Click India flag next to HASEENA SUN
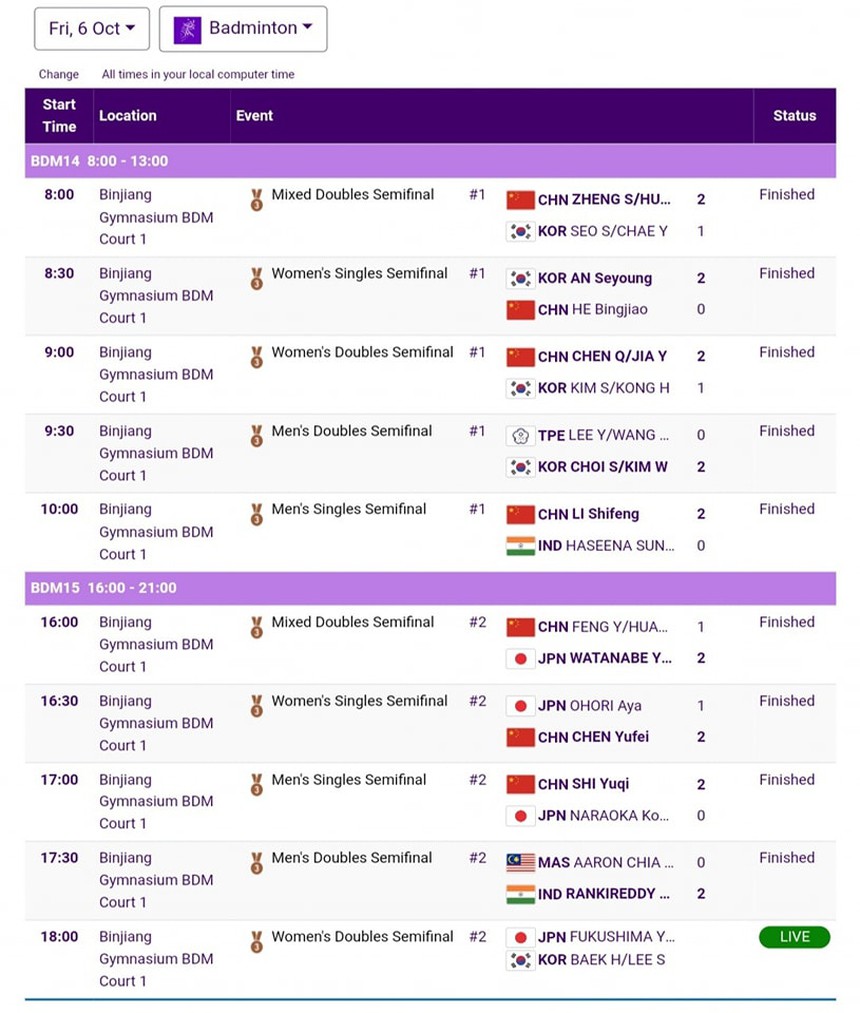The width and height of the screenshot is (860, 1013). click(x=520, y=546)
